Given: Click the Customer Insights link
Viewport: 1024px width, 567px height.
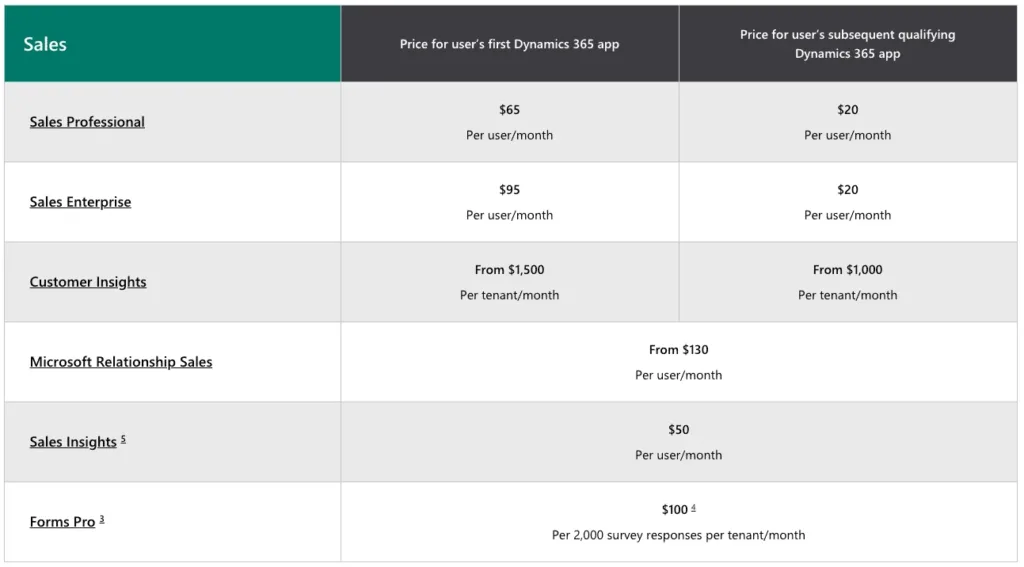Looking at the screenshot, I should point(88,282).
